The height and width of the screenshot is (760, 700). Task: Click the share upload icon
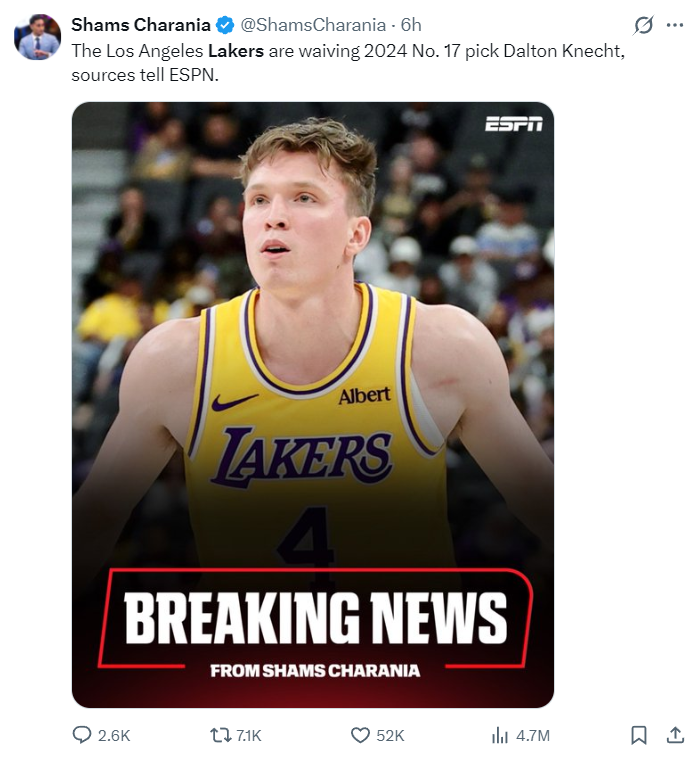tap(674, 735)
